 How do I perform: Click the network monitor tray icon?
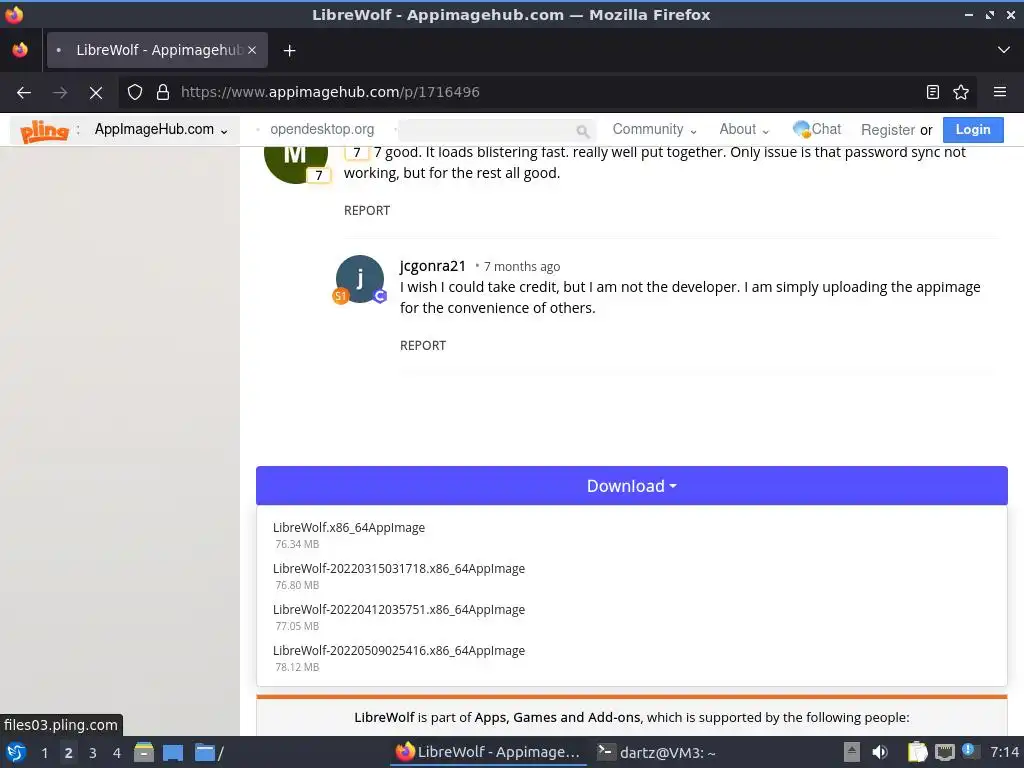pyautogui.click(x=944, y=752)
